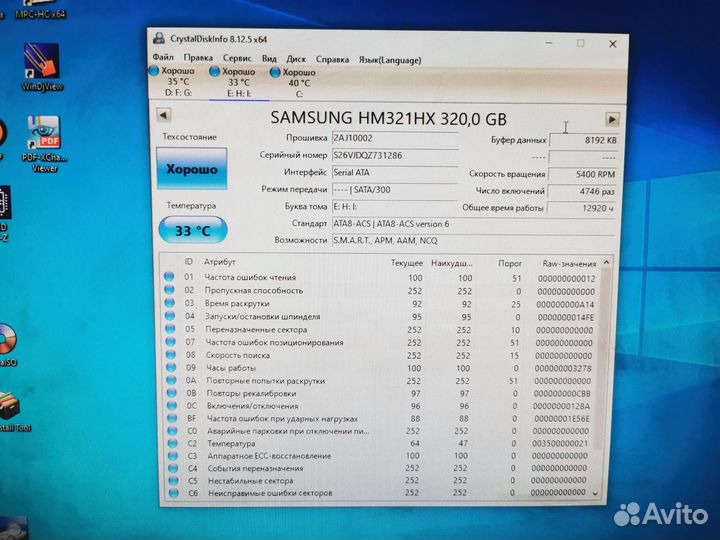This screenshot has height=540, width=720.
Task: Close the CrystalDiskInfo window
Action: click(x=612, y=44)
